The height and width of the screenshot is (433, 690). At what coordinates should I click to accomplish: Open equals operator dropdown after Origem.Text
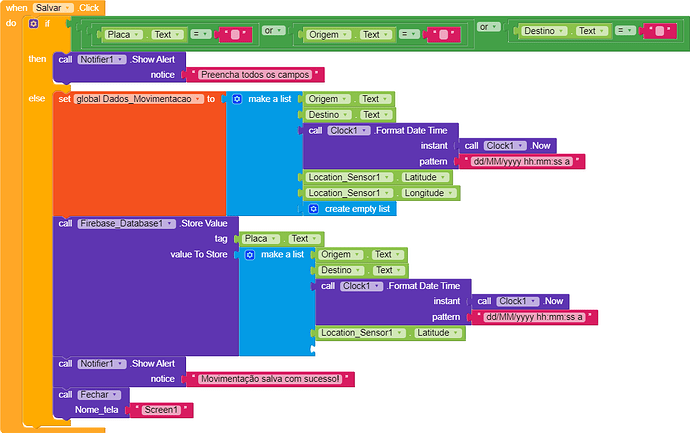point(409,34)
